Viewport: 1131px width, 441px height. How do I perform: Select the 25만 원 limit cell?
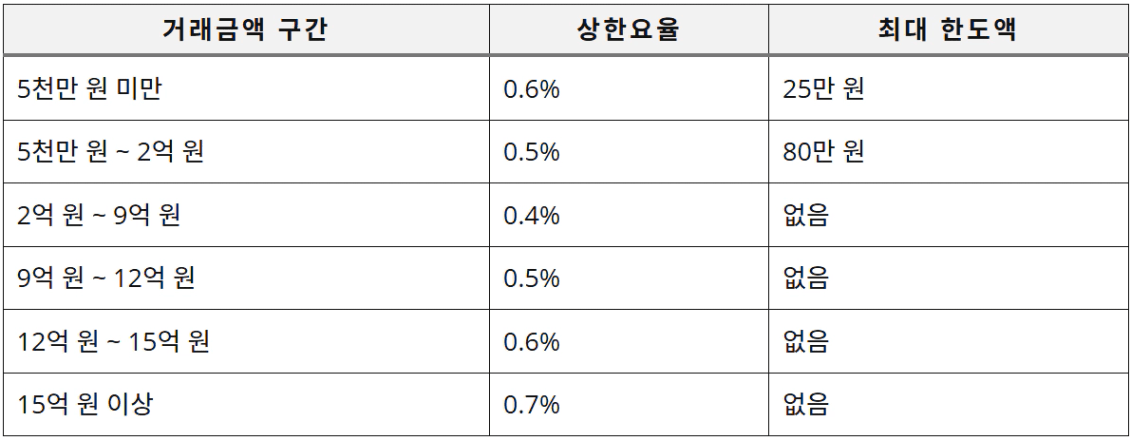click(x=824, y=89)
